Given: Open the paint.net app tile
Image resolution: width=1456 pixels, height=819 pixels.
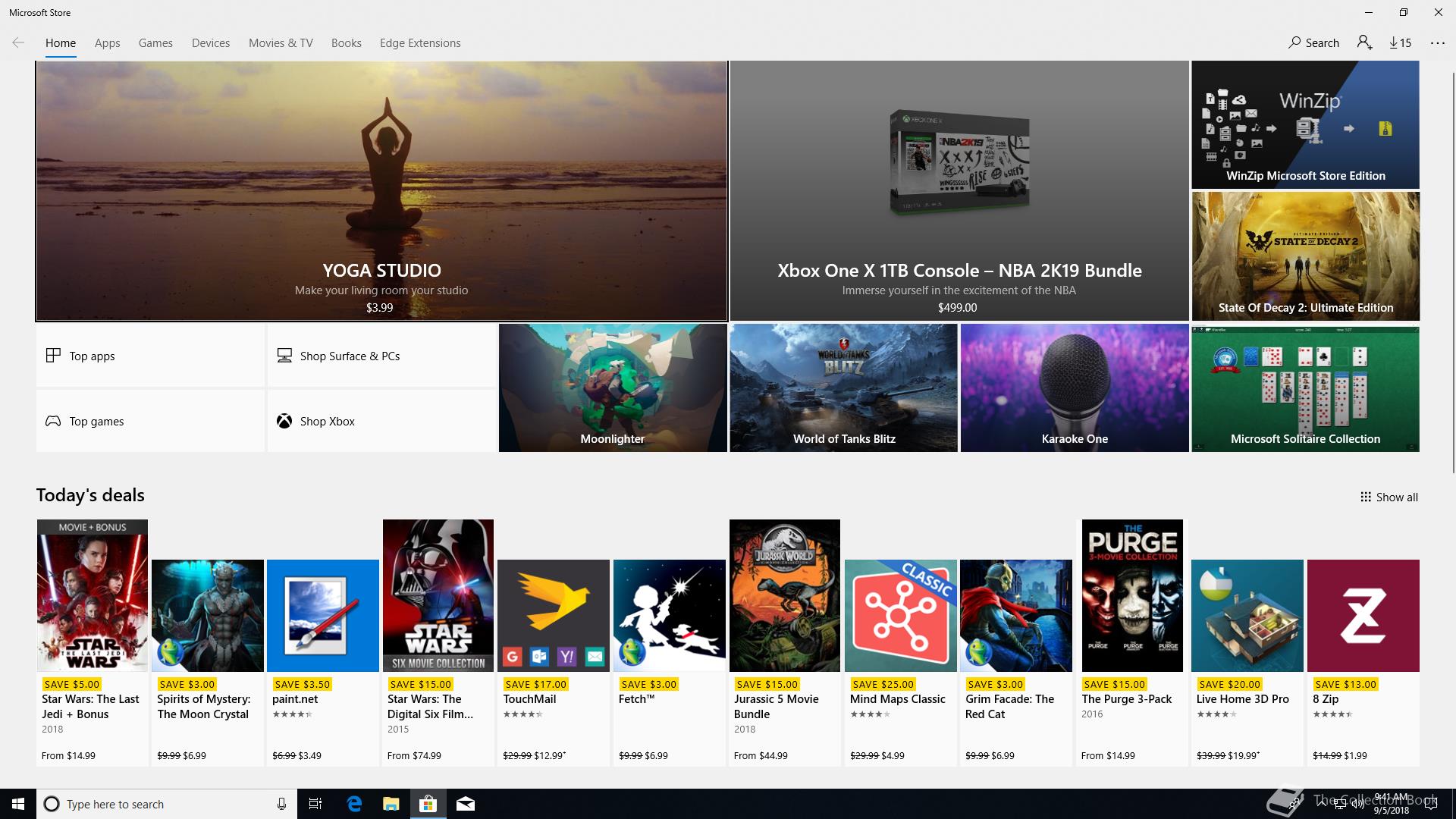Looking at the screenshot, I should 323,662.
